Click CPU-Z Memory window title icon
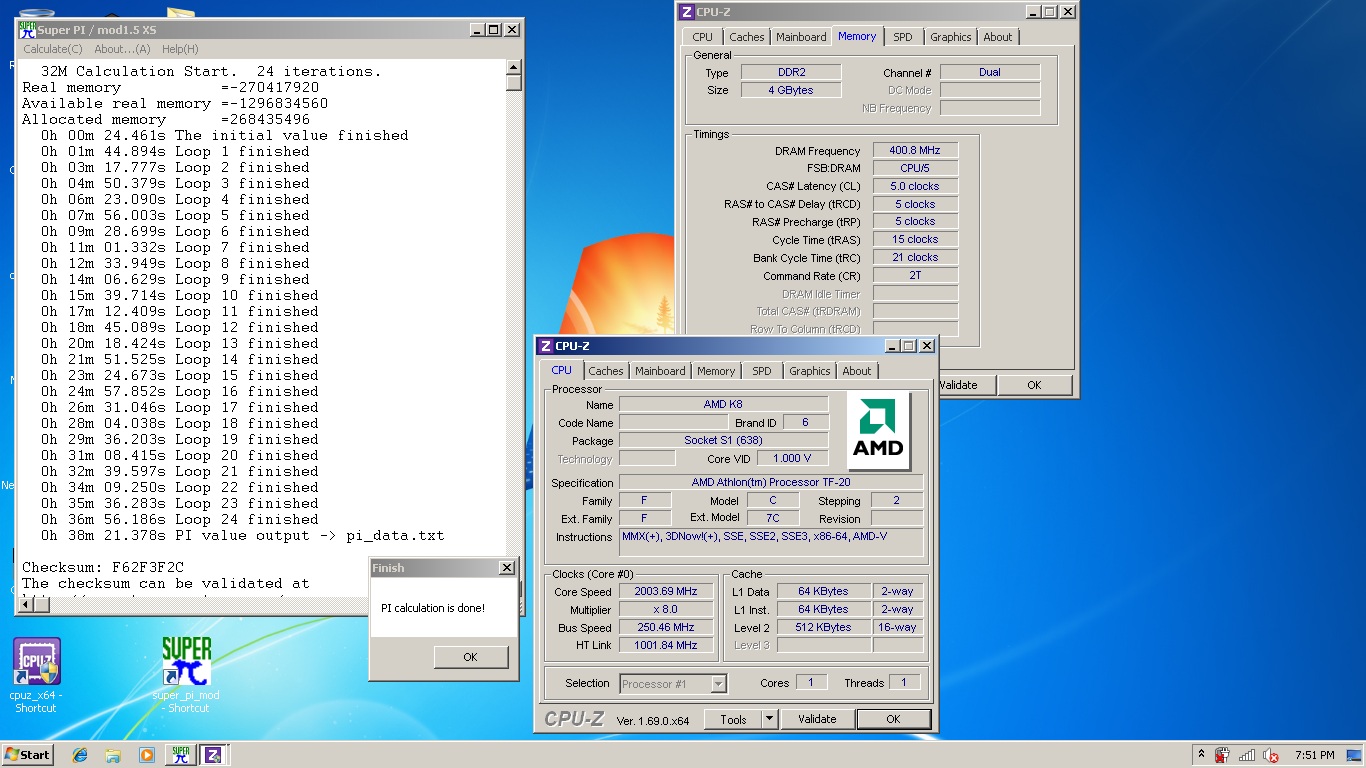 [686, 12]
